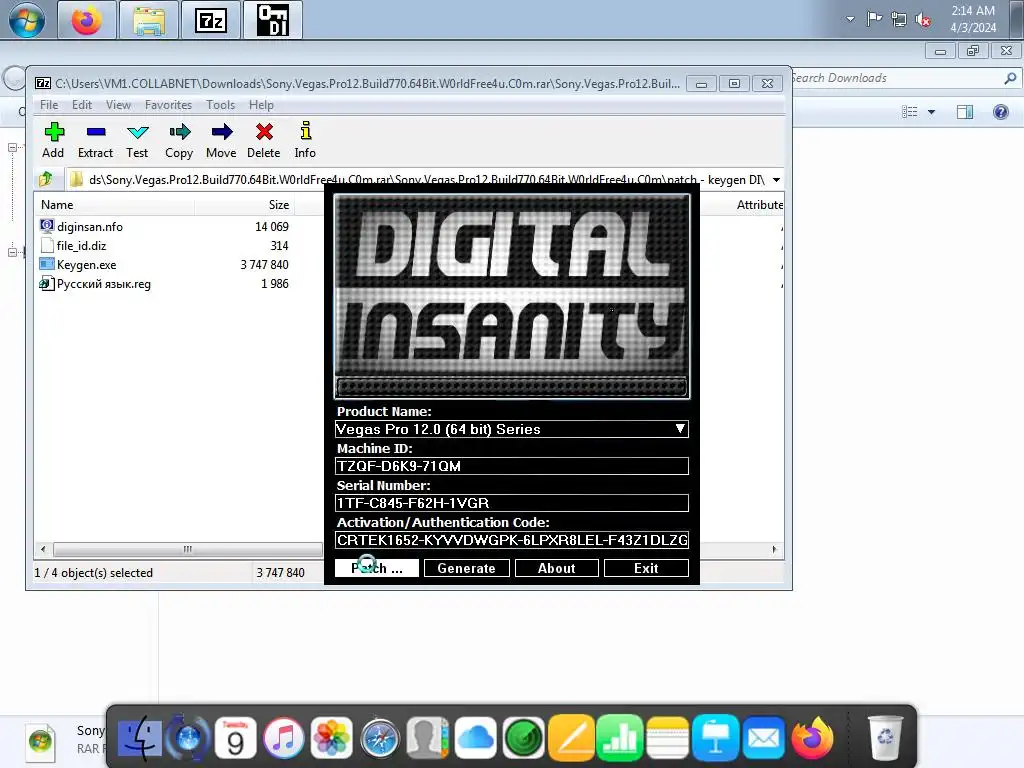Expand the 7-Zip address path dropdown
The height and width of the screenshot is (768, 1024).
(x=776, y=180)
